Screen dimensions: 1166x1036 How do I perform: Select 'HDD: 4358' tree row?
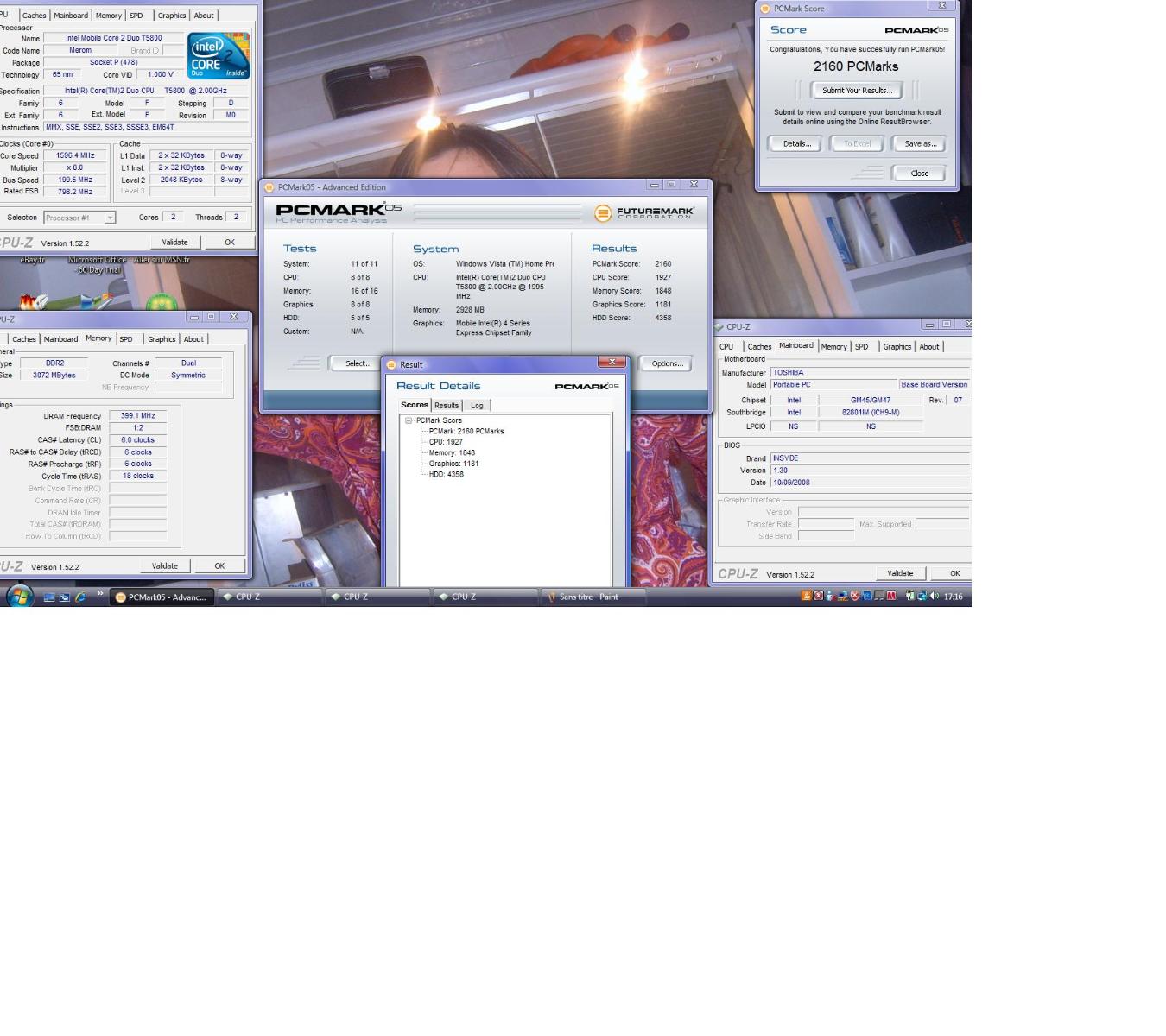[x=446, y=474]
